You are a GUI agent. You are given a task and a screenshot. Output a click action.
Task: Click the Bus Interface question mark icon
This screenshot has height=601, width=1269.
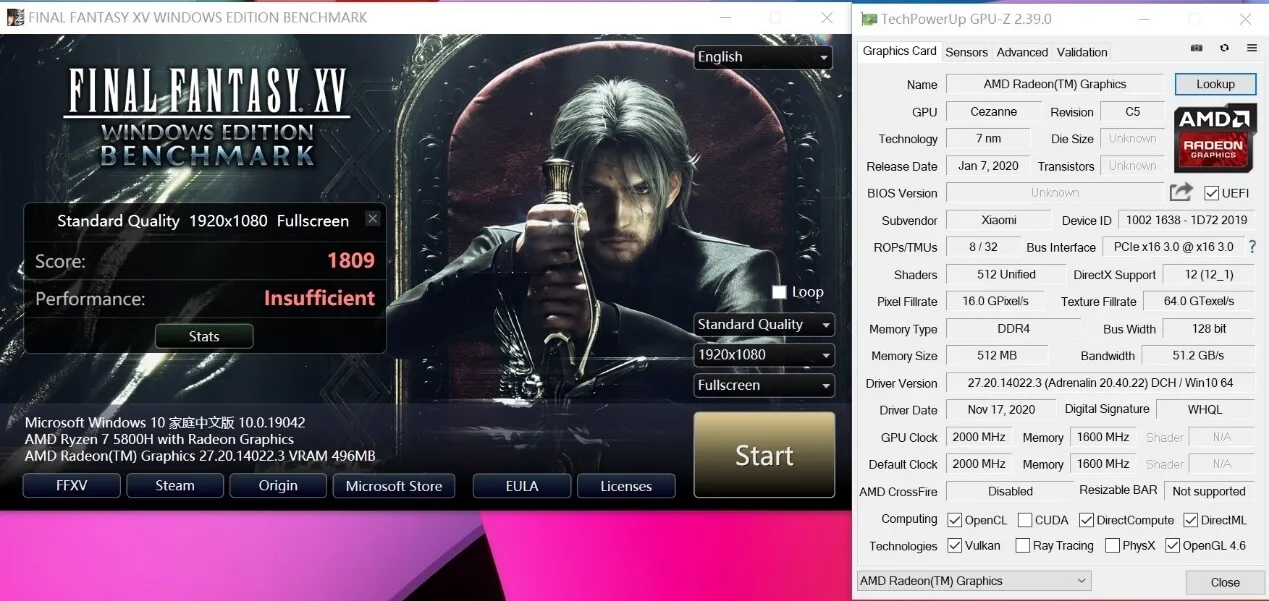tap(1252, 246)
